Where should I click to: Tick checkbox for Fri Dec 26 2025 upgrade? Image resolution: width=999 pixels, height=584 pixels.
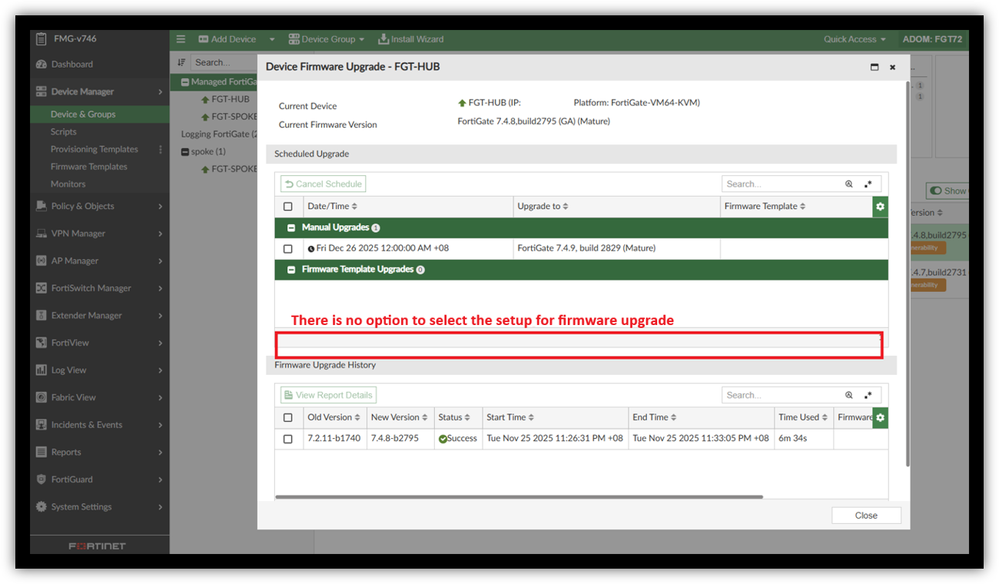coord(288,248)
